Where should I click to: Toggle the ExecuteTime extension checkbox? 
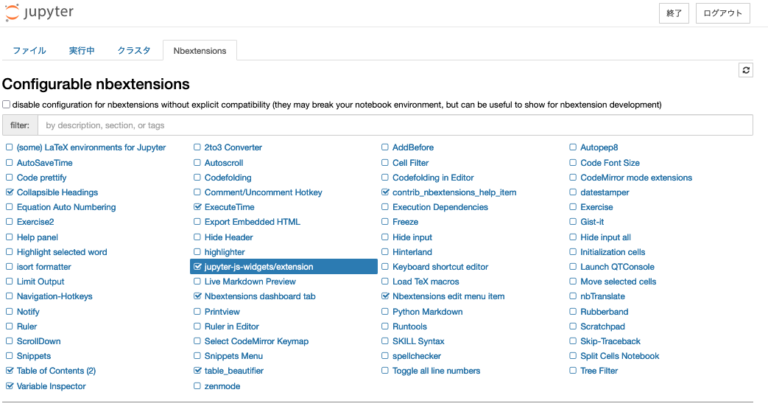[197, 207]
